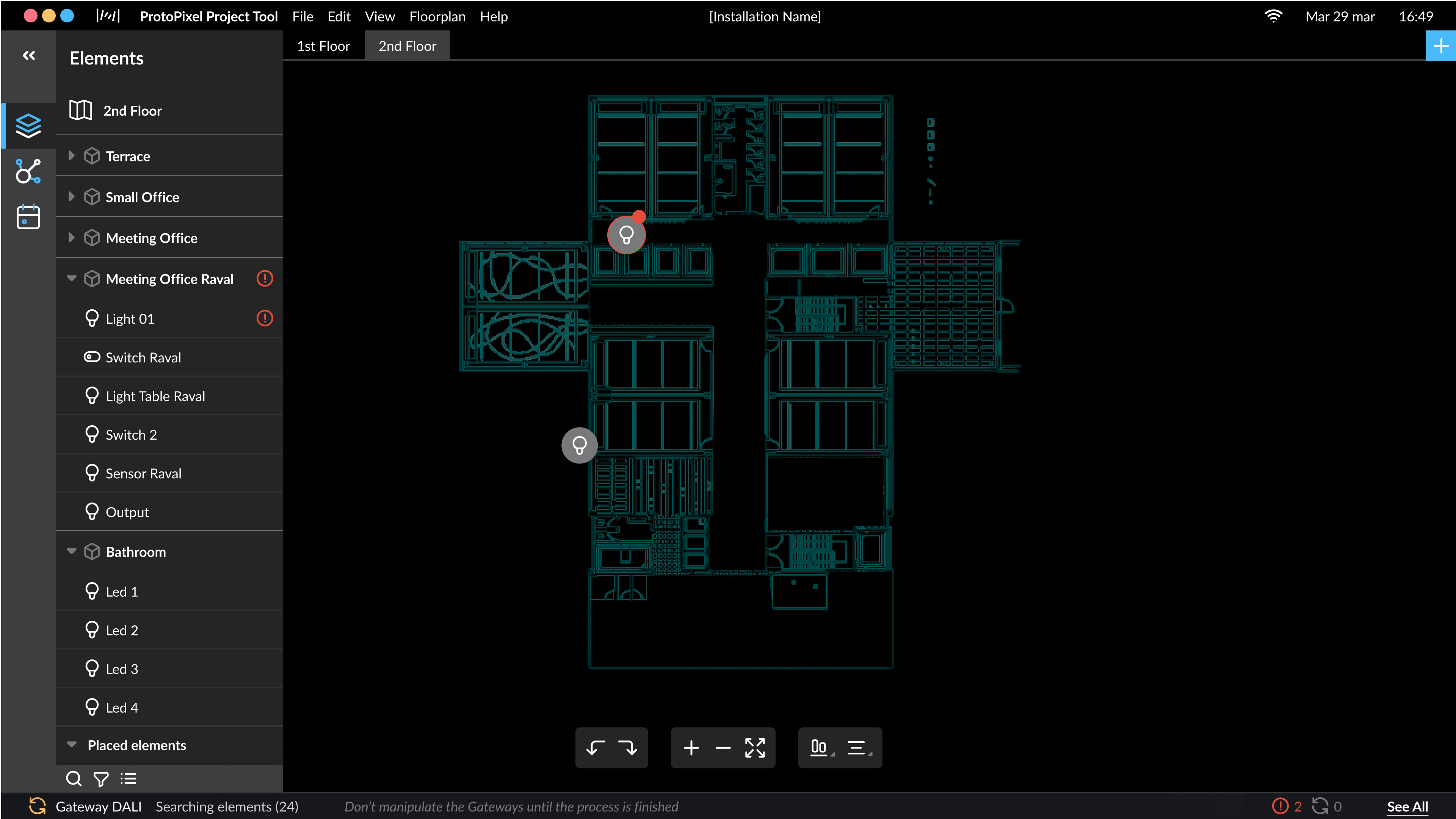Open ProtoPixel Project Tool app menu
Screen dimensions: 1456x819
click(208, 16)
